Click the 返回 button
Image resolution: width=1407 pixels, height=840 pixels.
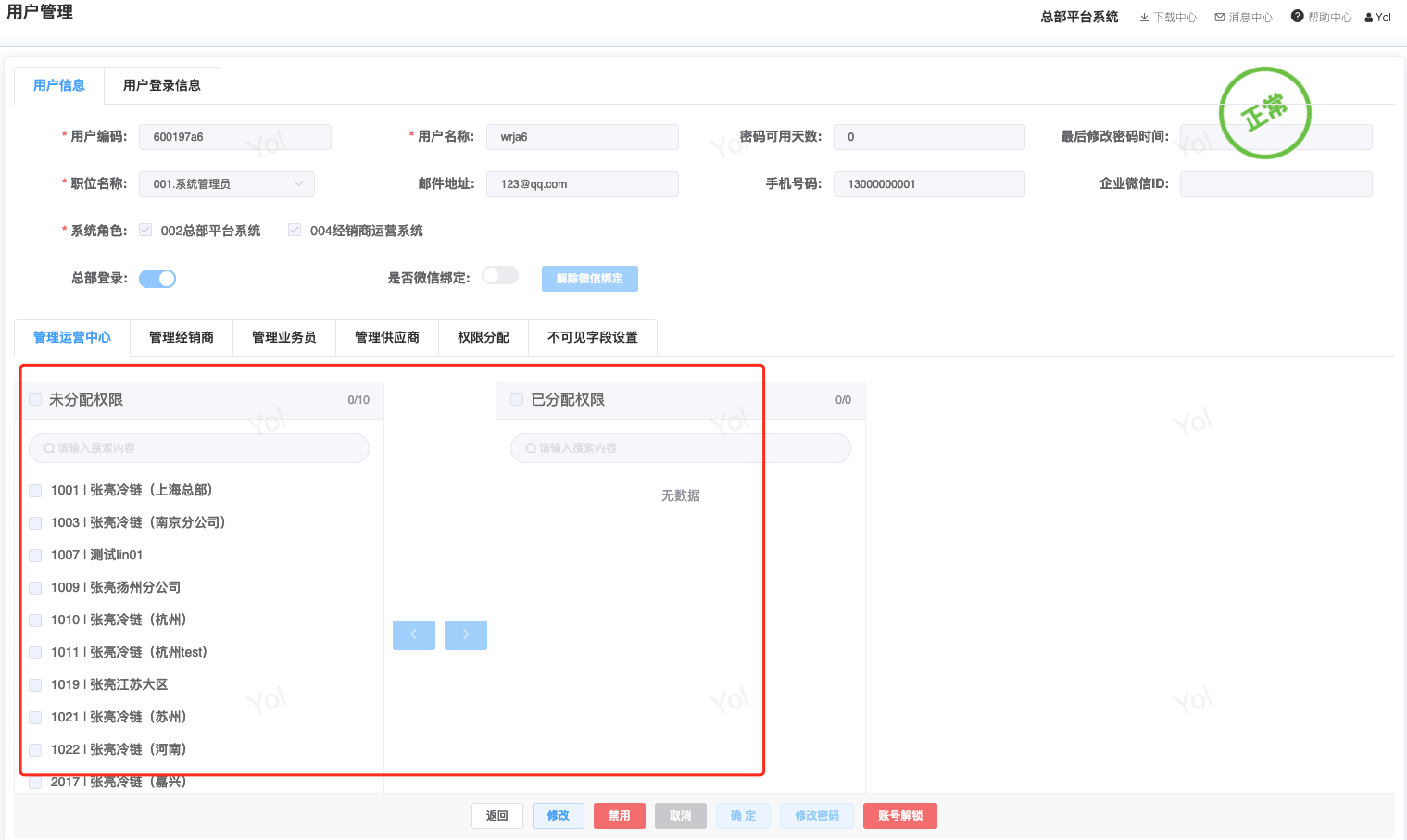click(x=497, y=816)
